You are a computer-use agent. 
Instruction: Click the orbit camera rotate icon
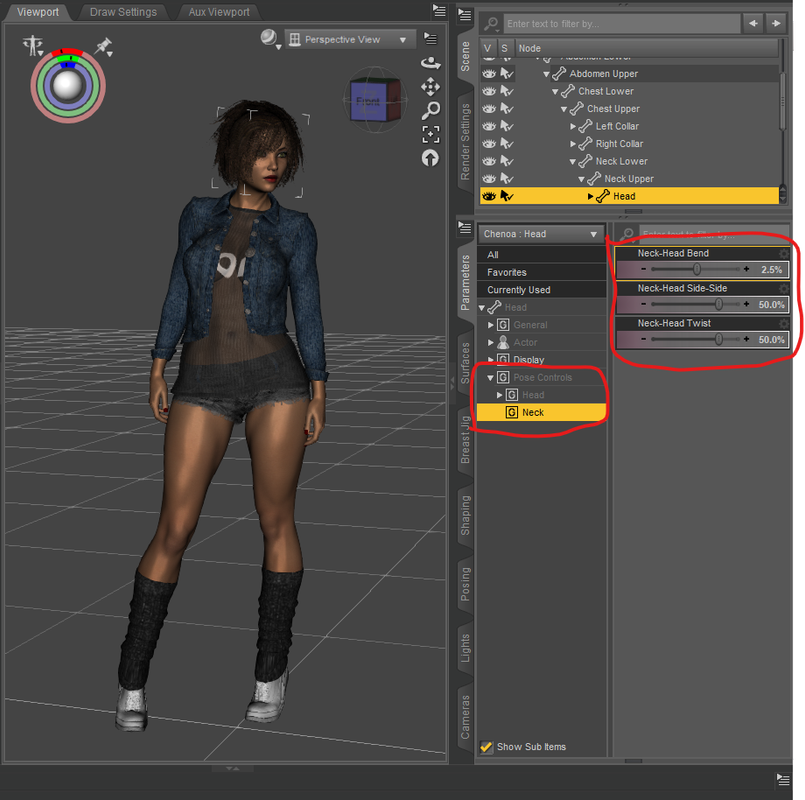(x=430, y=64)
